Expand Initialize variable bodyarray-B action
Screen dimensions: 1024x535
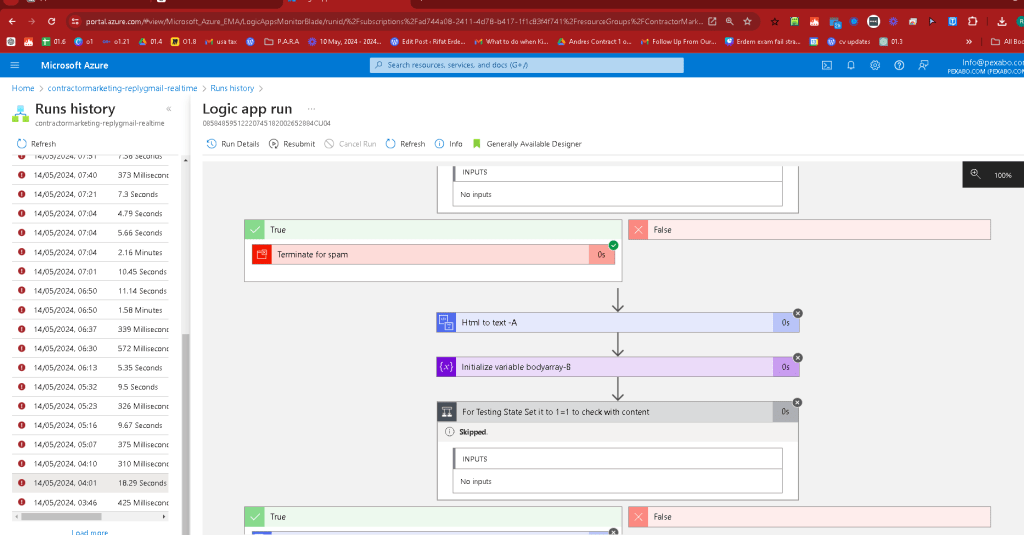coord(618,367)
